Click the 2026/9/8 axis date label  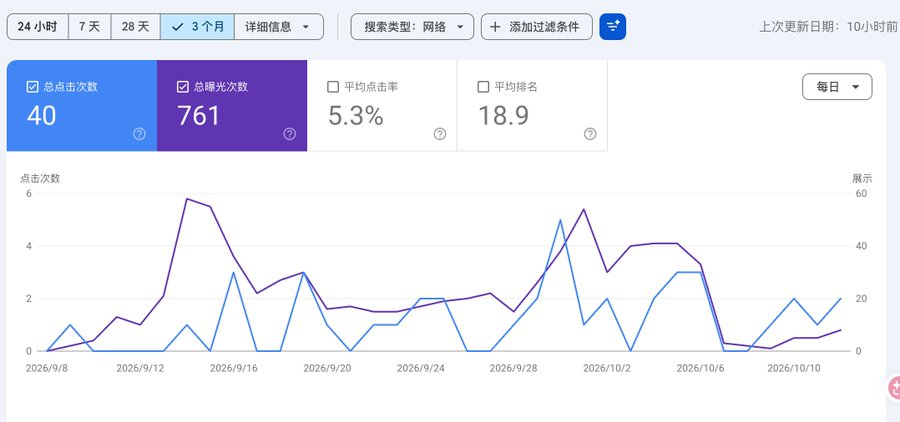tap(46, 368)
